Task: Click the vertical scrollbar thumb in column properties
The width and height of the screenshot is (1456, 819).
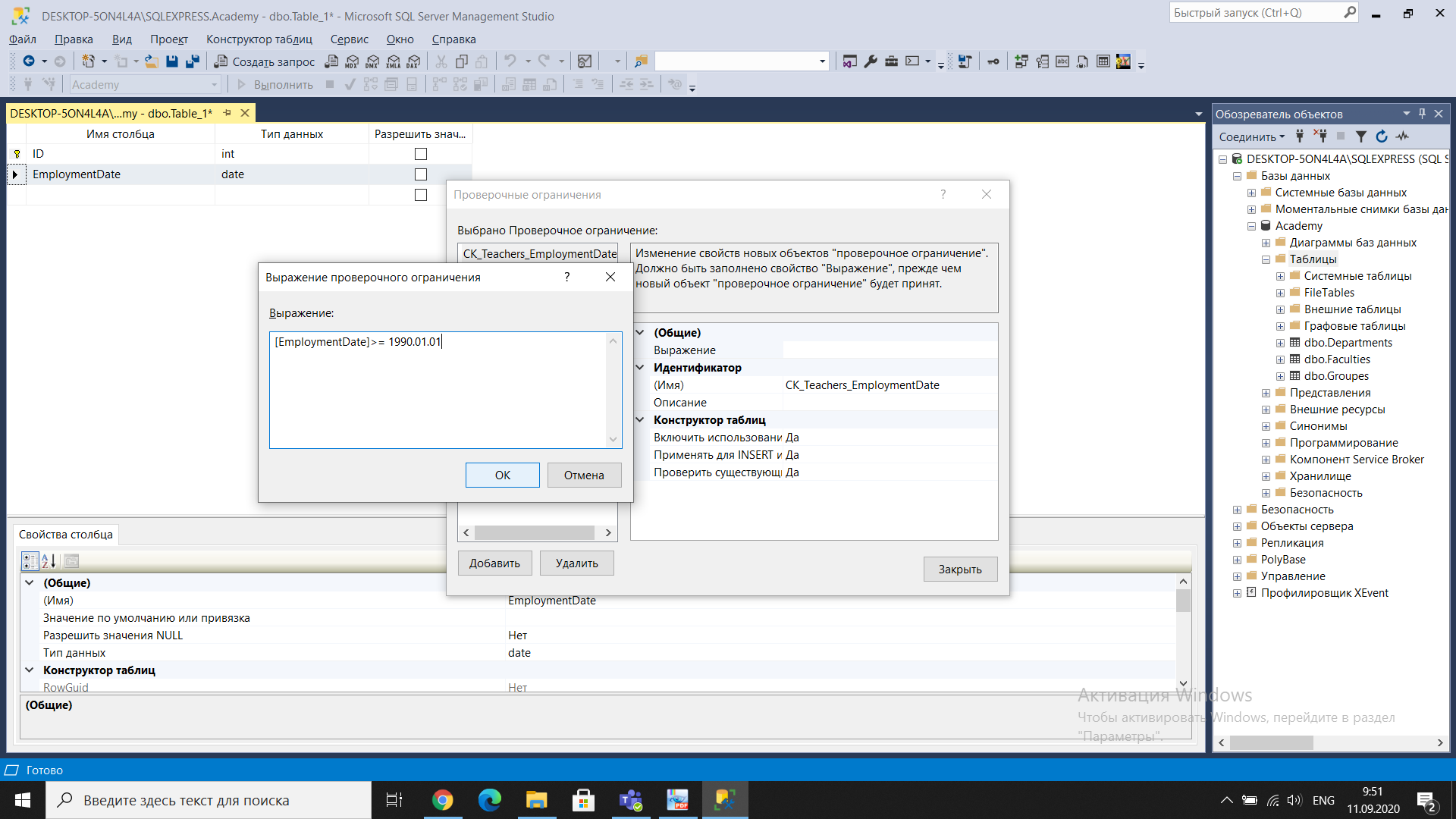Action: (1183, 601)
